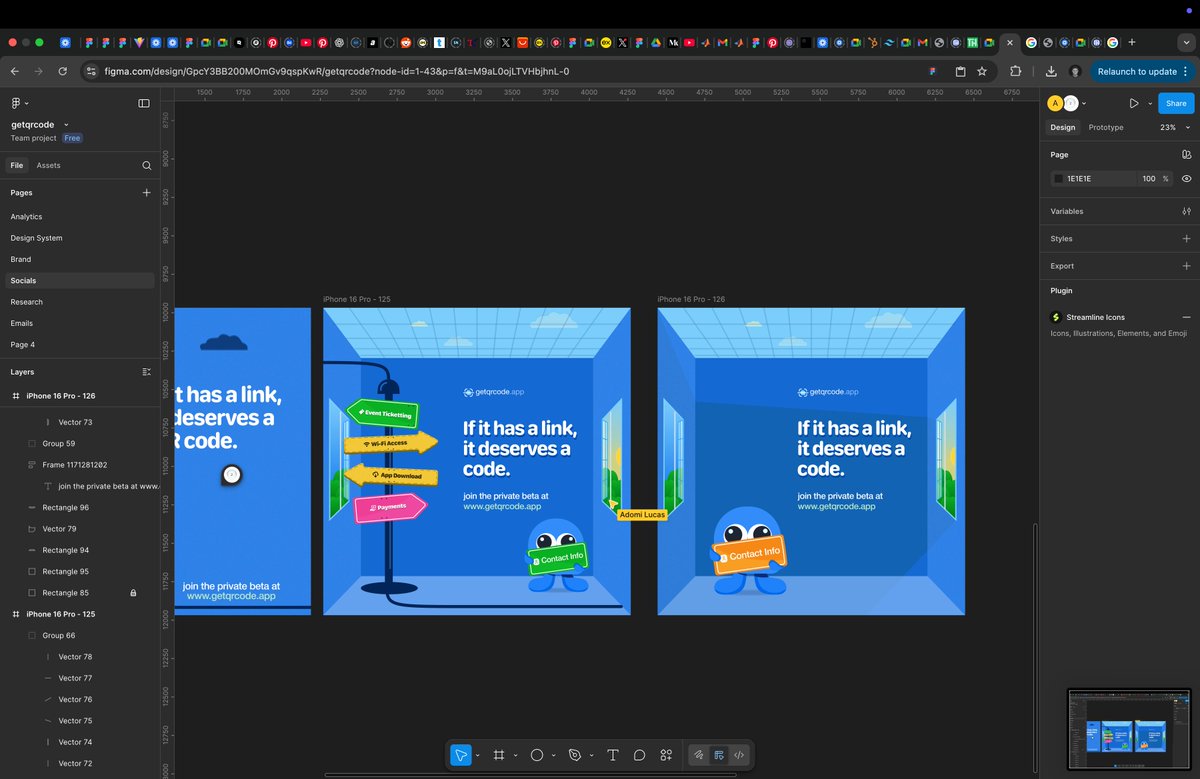Open the Actions components tool

pos(666,755)
